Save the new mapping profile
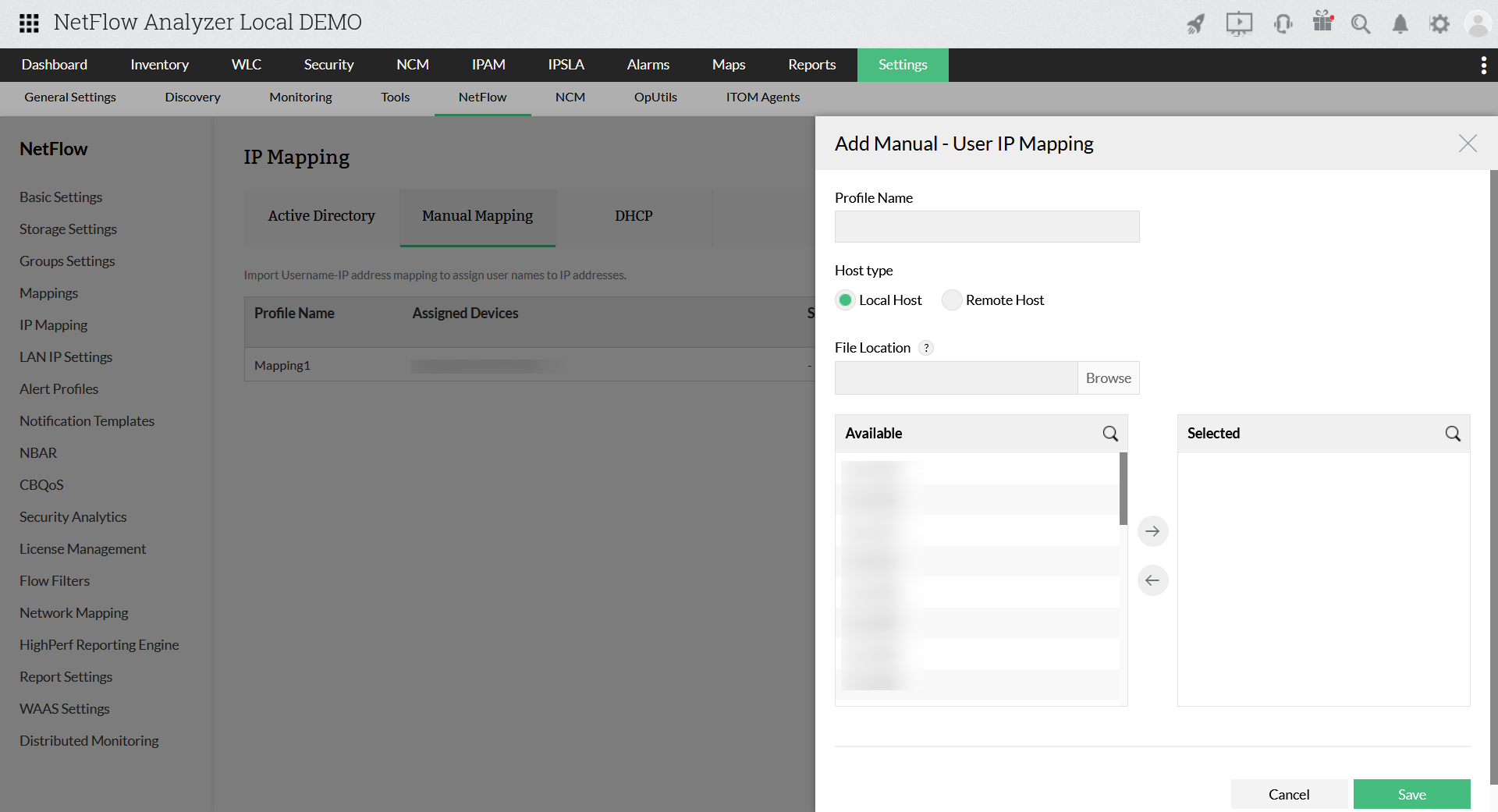 [x=1411, y=794]
